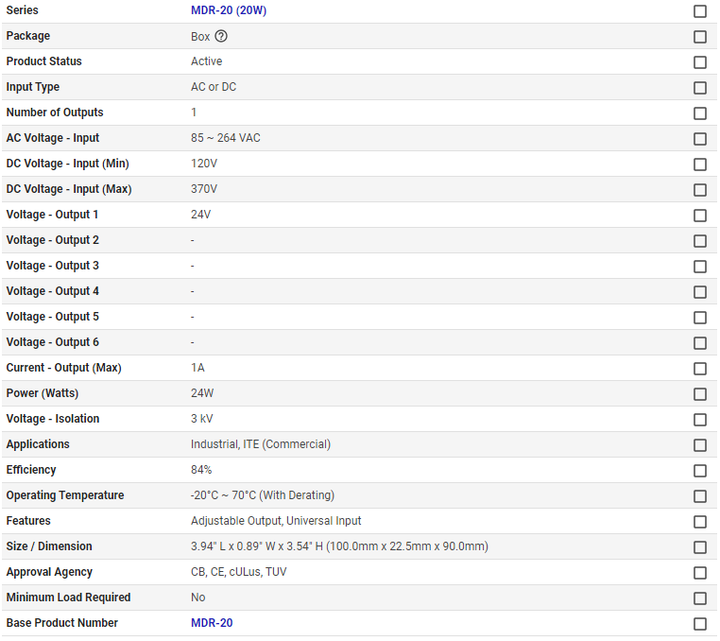The height and width of the screenshot is (641, 720).
Task: Click the Package help question mark icon
Action: click(x=221, y=36)
